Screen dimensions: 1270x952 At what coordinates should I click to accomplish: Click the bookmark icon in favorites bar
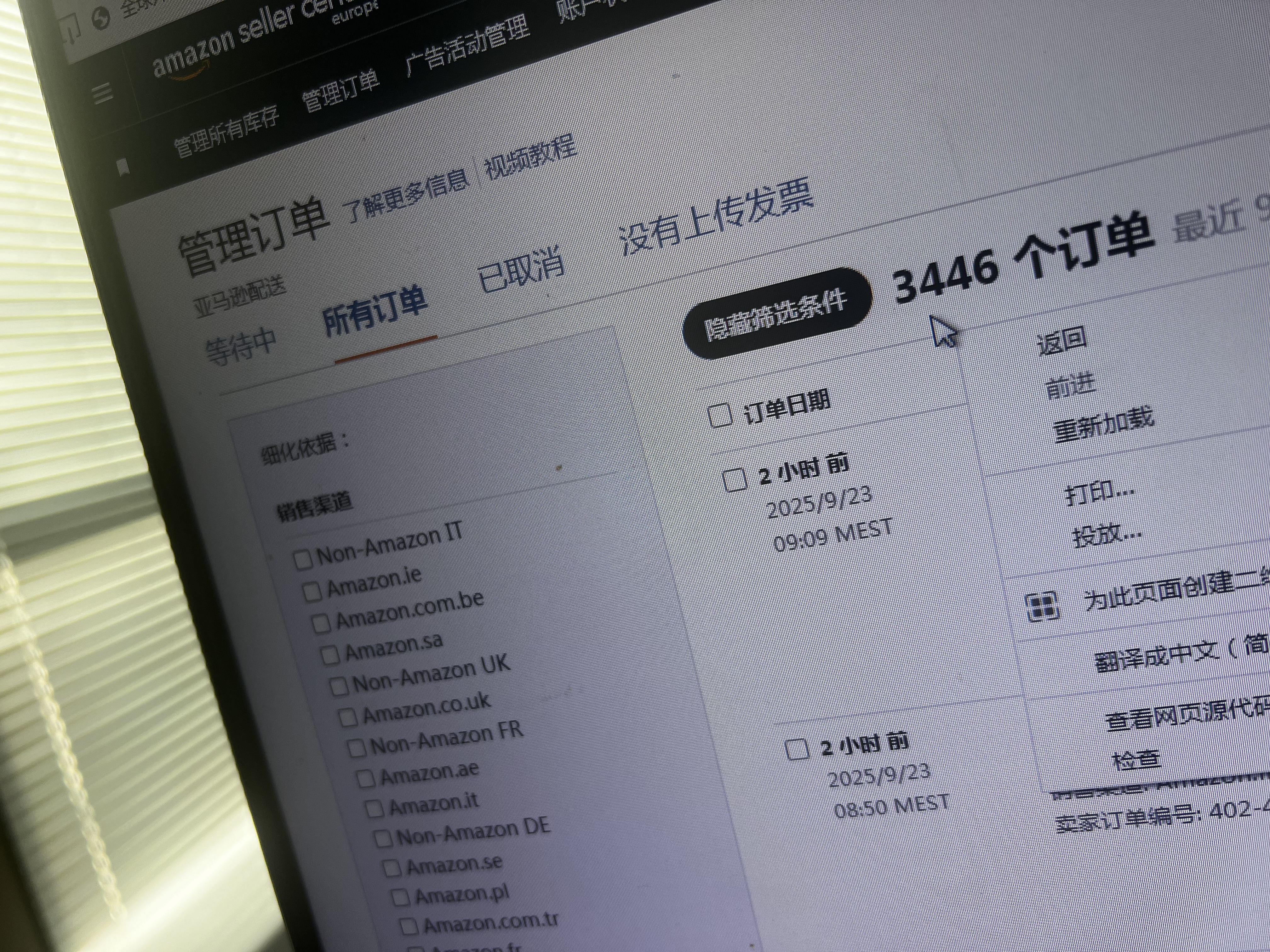pyautogui.click(x=122, y=167)
